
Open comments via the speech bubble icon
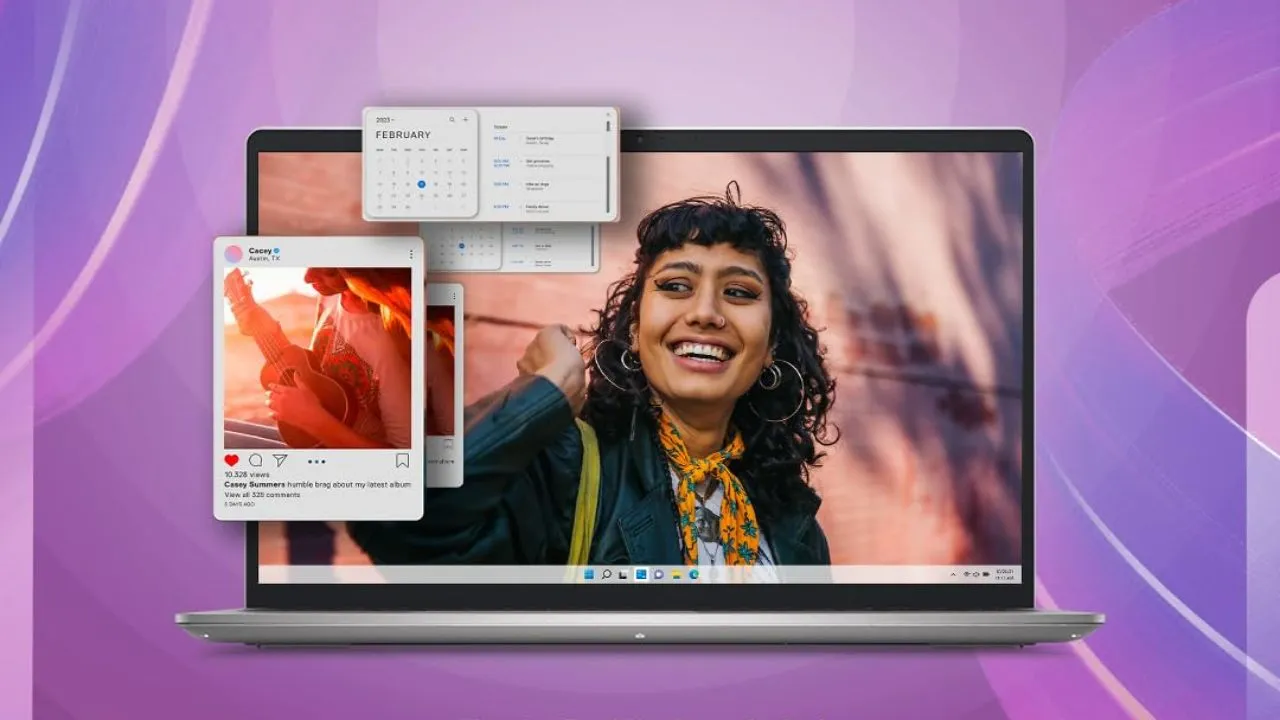point(256,461)
